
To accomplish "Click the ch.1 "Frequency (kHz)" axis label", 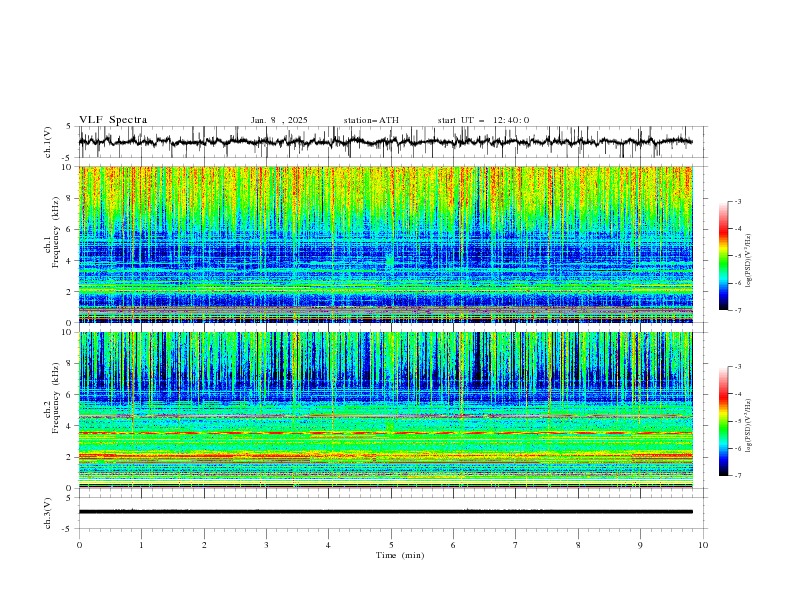I will 55,232.
